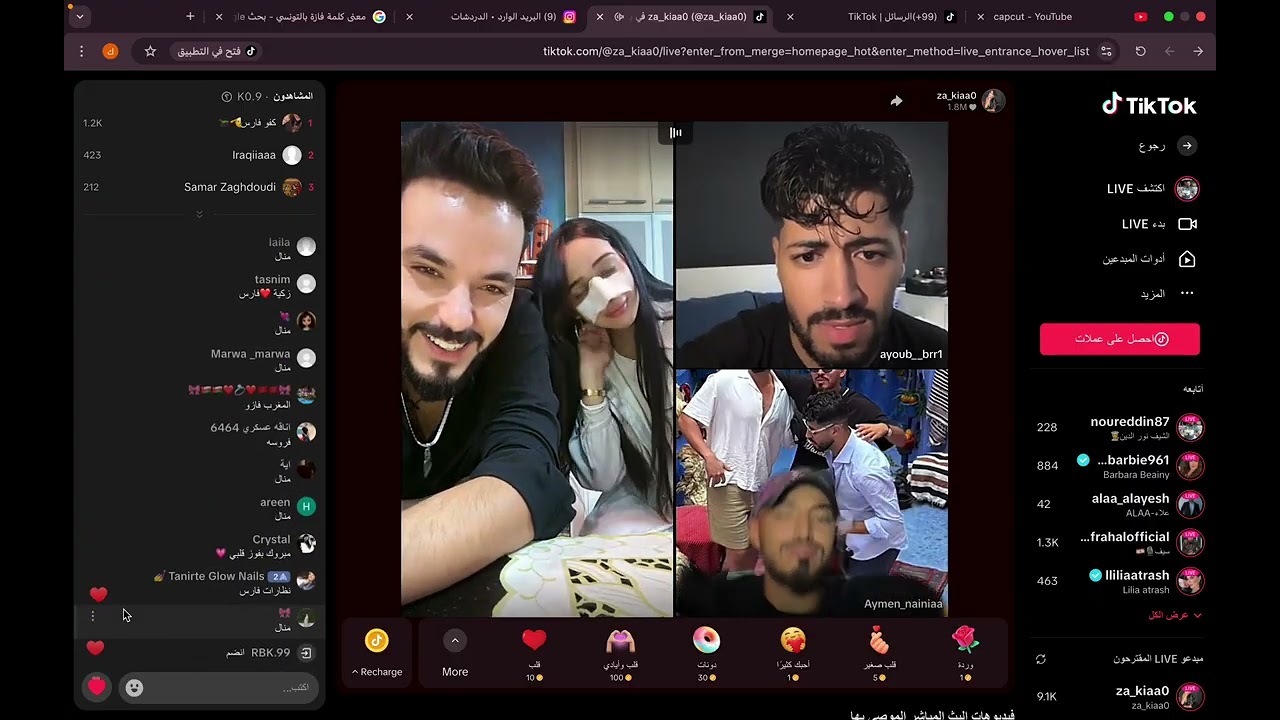The image size is (1280, 720).
Task: Expand More gifts chevron
Action: tap(455, 640)
